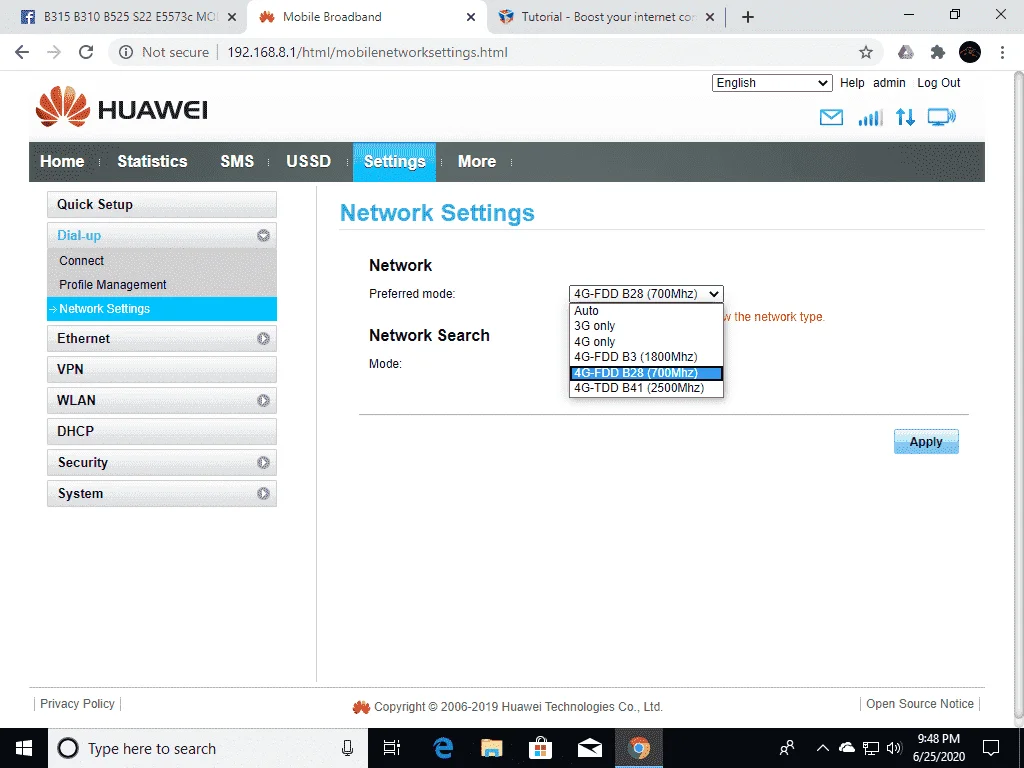Open the notification center icon
This screenshot has height=768, width=1024.
991,748
